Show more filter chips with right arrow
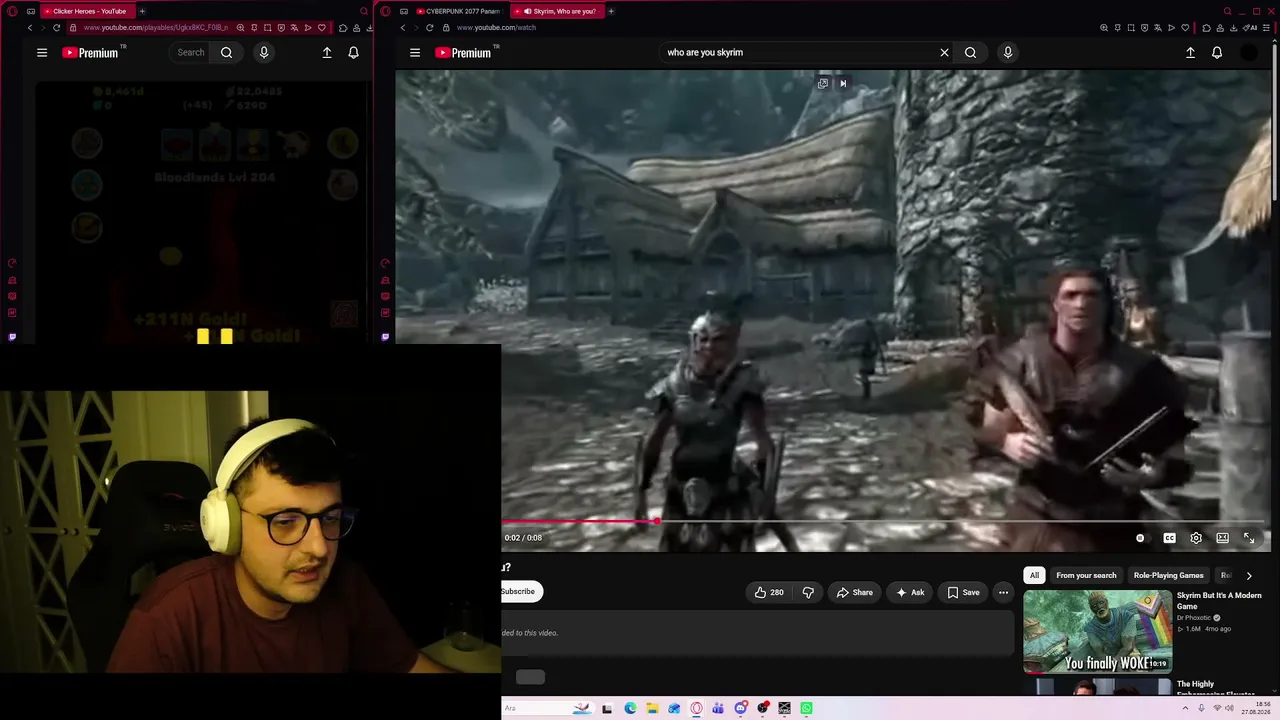Viewport: 1280px width, 720px height. point(1249,575)
